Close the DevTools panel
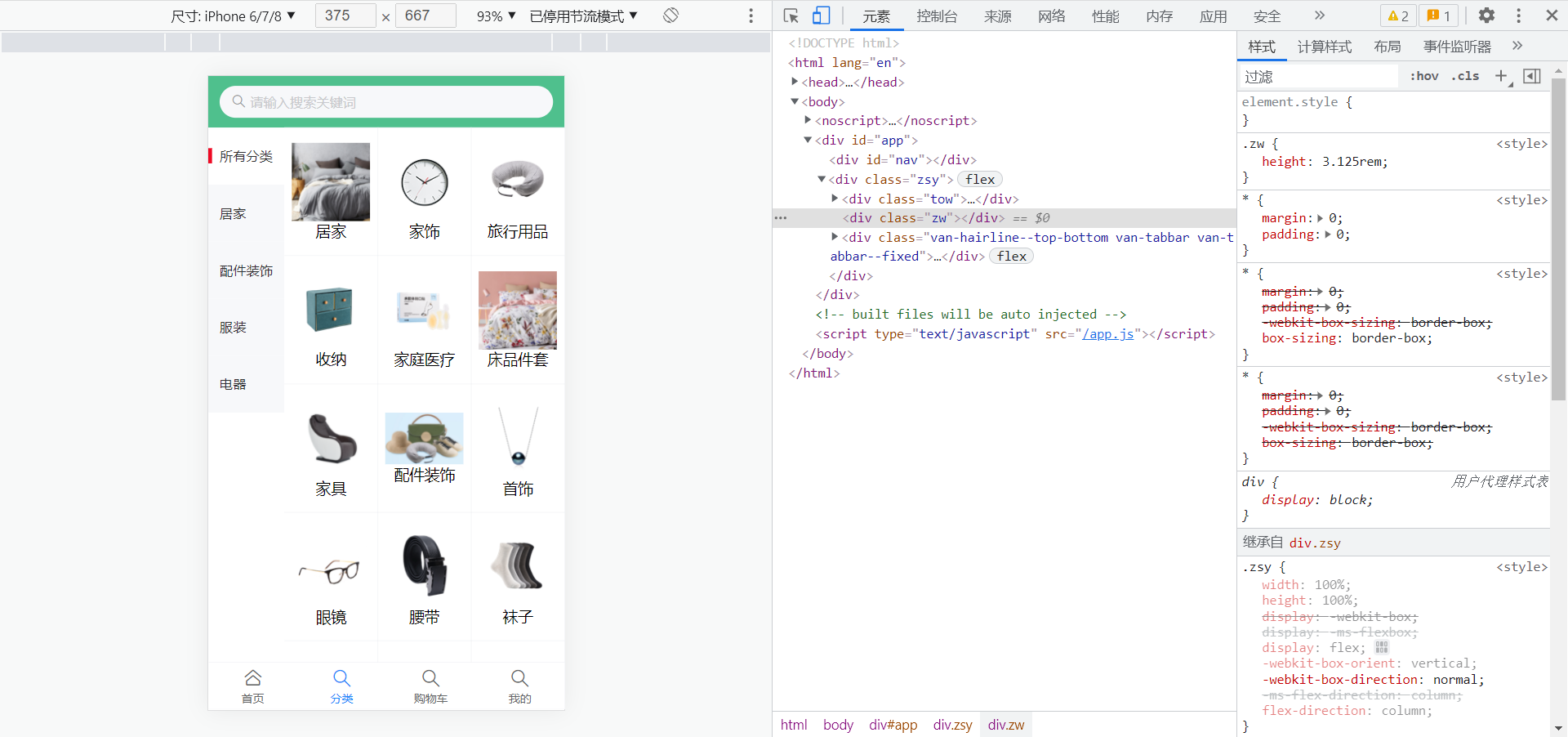1568x737 pixels. (x=1552, y=16)
